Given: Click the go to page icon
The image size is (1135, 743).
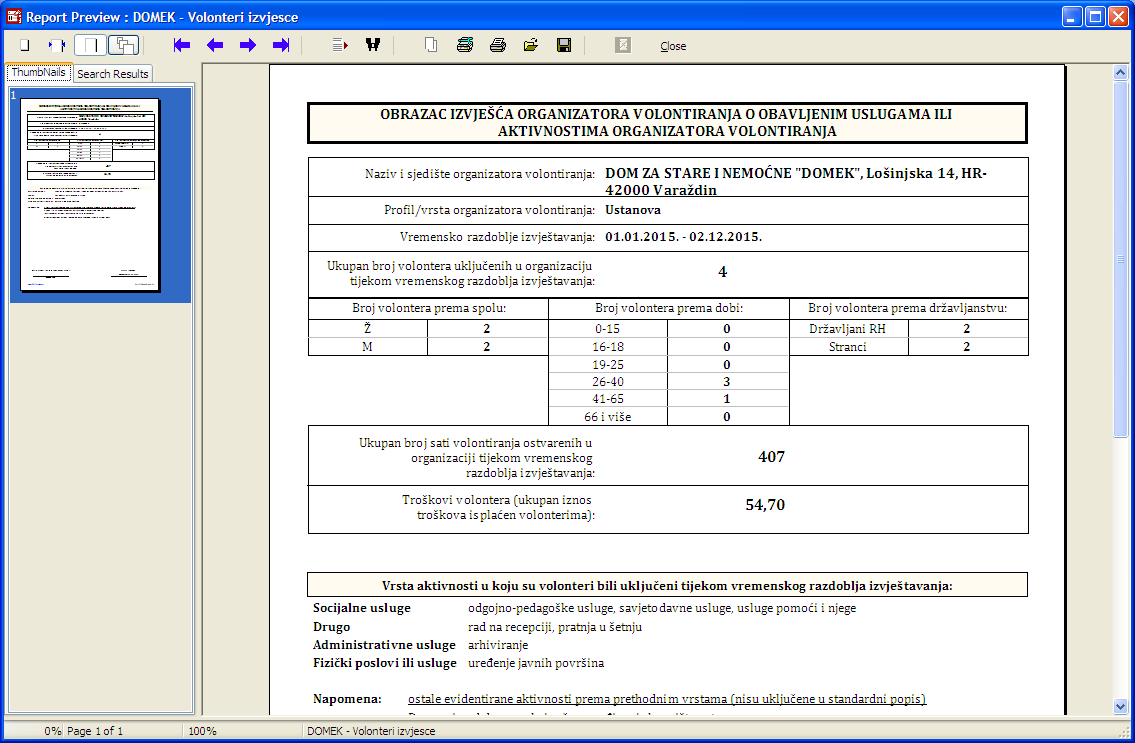Looking at the screenshot, I should (x=340, y=45).
